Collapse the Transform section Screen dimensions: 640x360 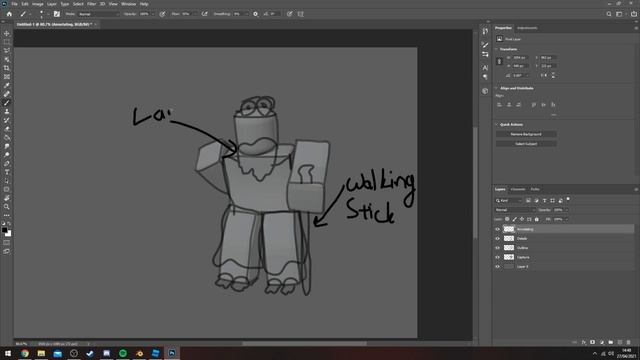coord(497,49)
